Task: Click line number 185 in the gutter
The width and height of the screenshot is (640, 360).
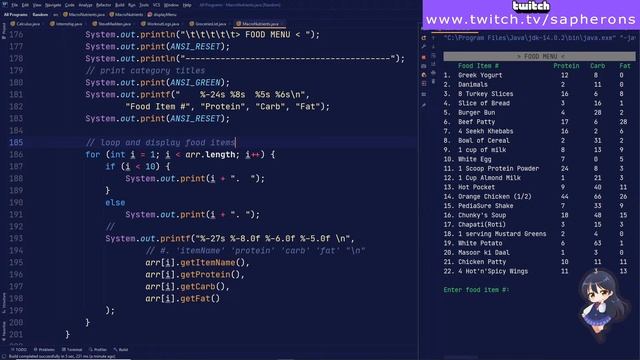Action: 16,142
